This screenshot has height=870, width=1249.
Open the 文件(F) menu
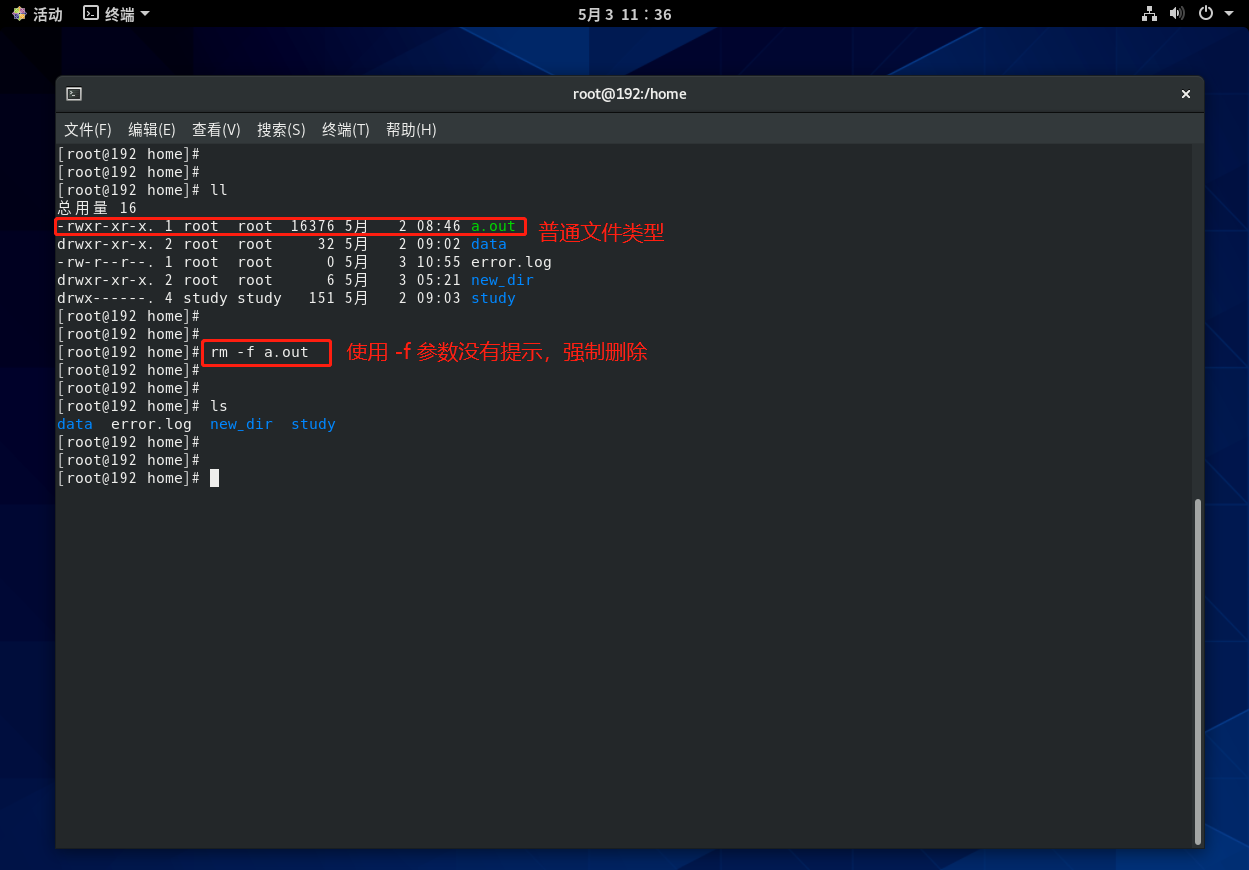point(88,130)
